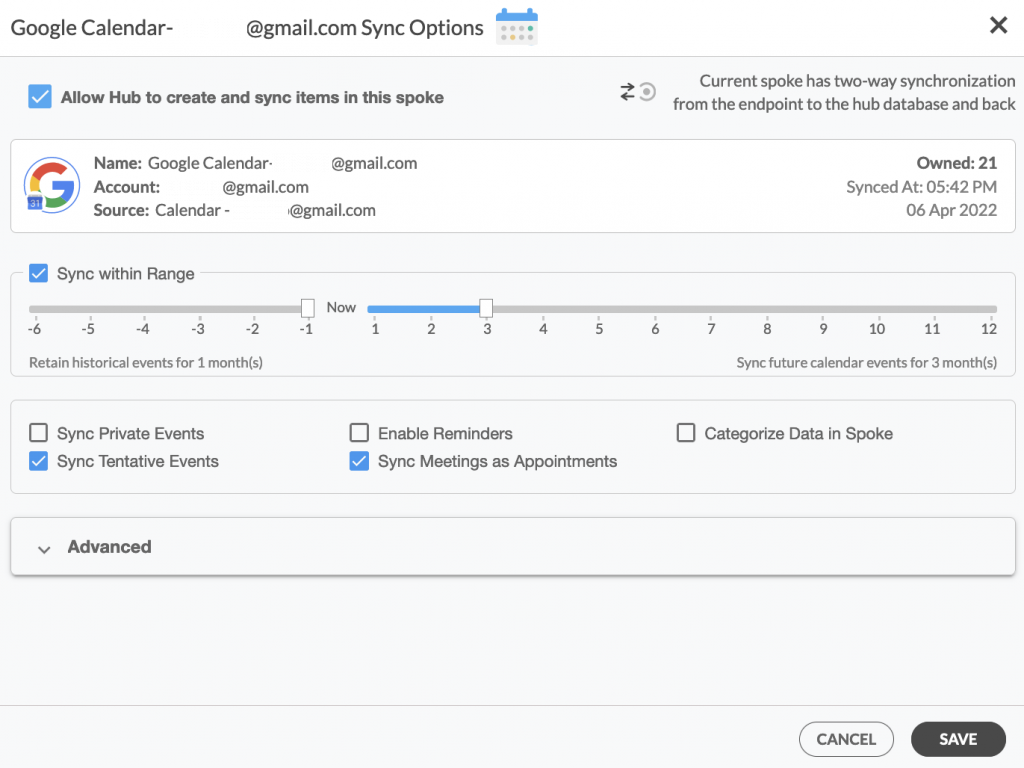Click the 'Now' label between sliders

(341, 308)
